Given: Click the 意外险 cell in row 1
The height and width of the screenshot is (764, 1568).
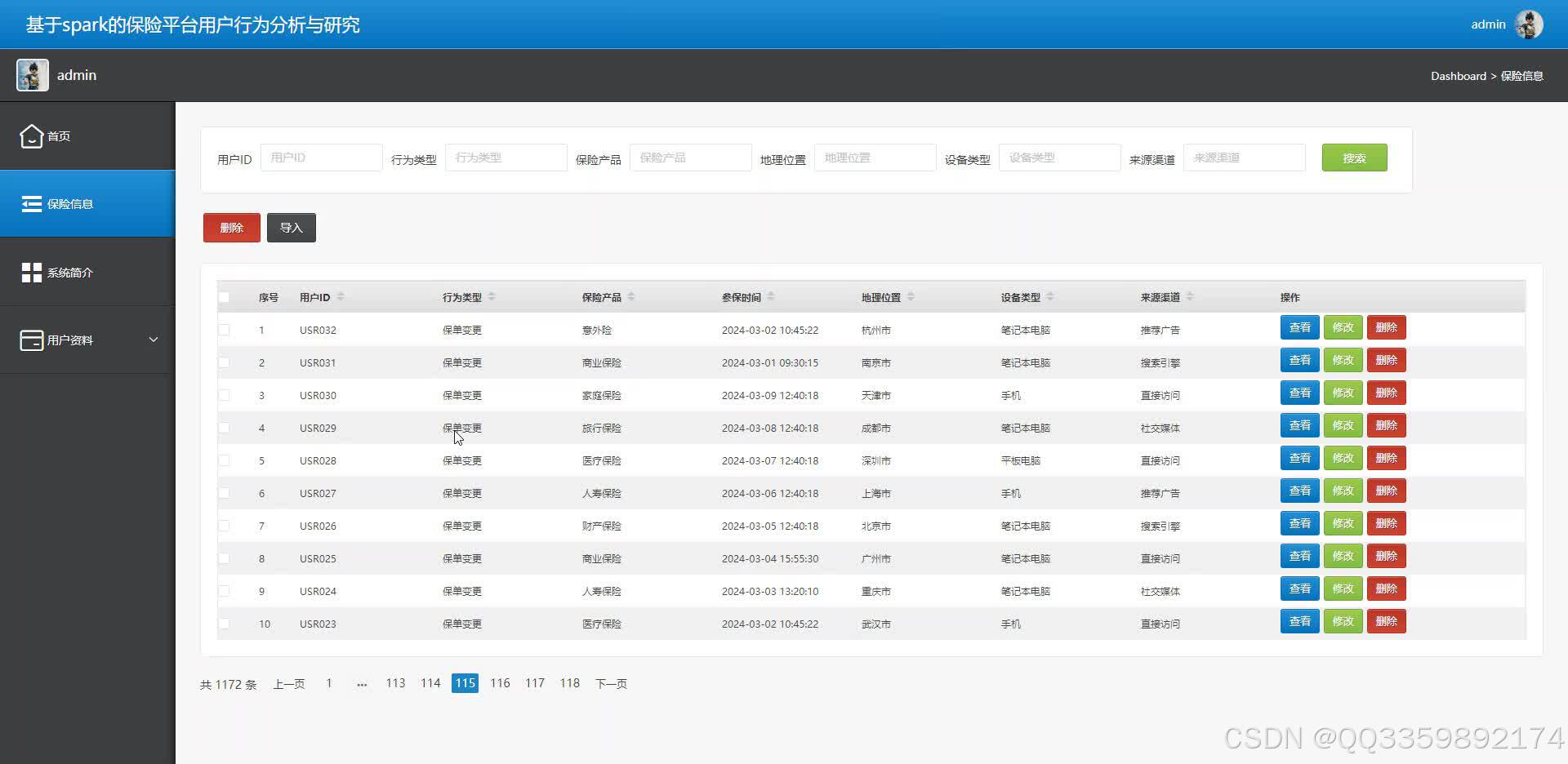Looking at the screenshot, I should (x=597, y=330).
